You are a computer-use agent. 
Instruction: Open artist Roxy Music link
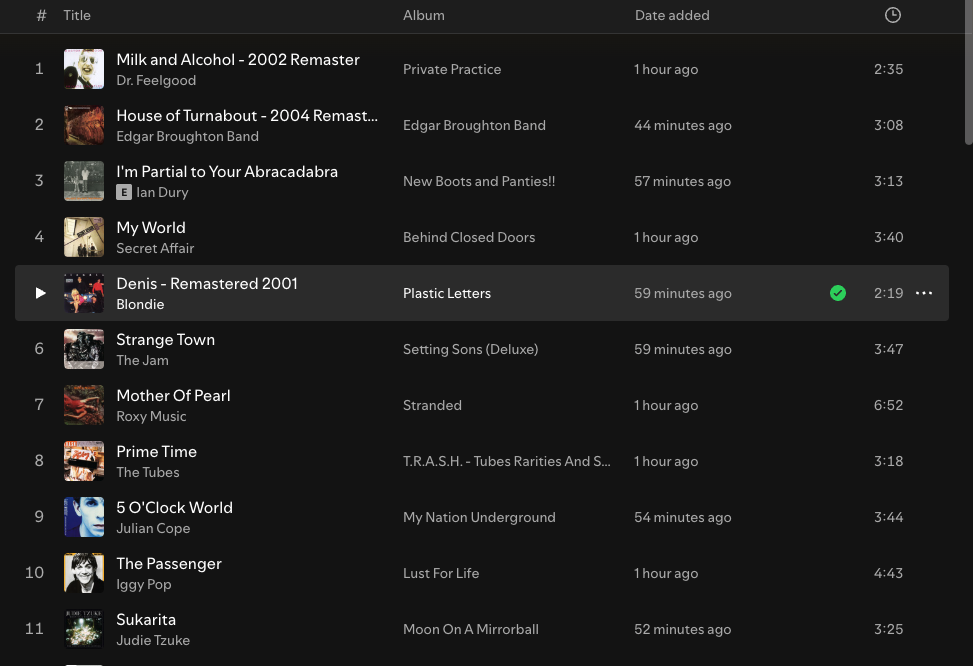[x=151, y=416]
